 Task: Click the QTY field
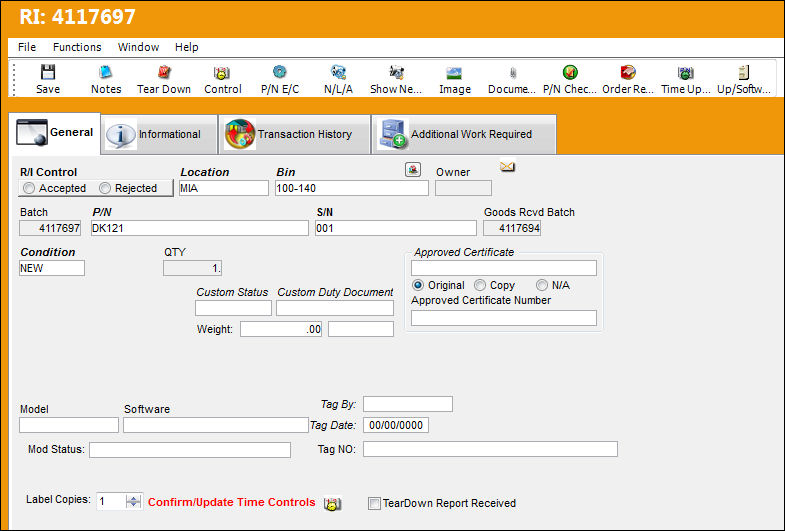point(192,268)
